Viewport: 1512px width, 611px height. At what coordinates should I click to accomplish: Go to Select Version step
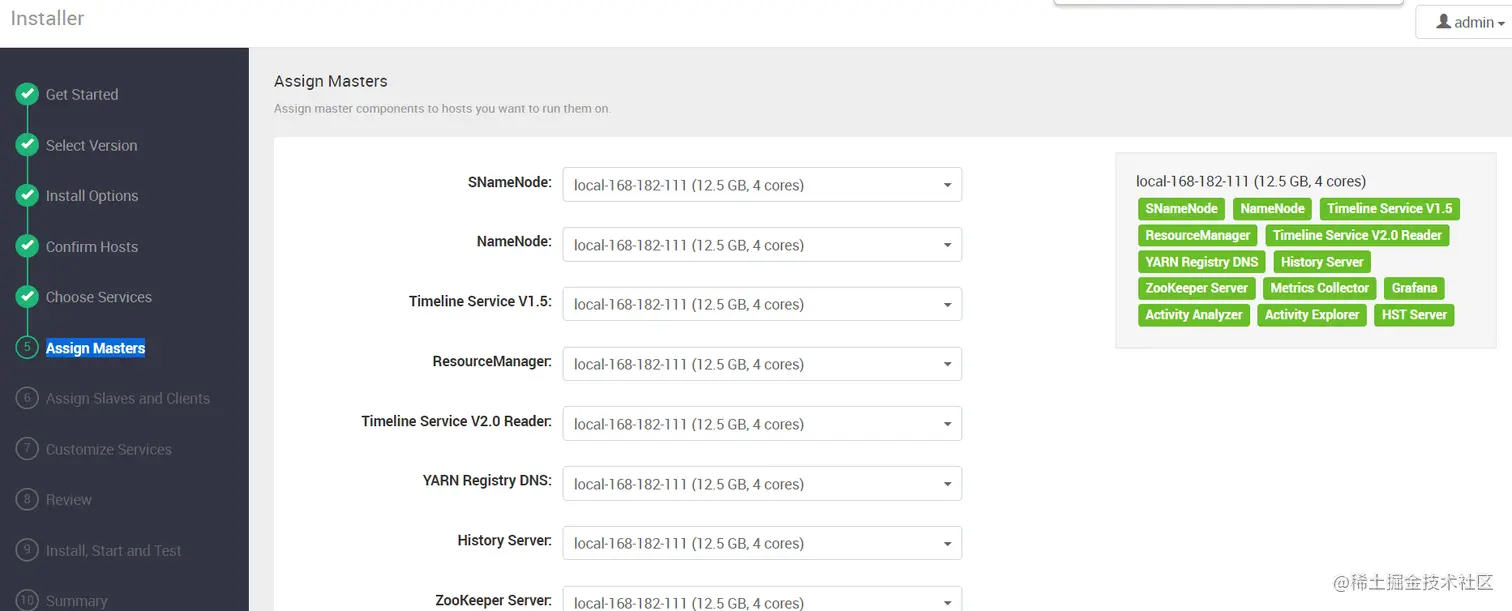pyautogui.click(x=91, y=145)
